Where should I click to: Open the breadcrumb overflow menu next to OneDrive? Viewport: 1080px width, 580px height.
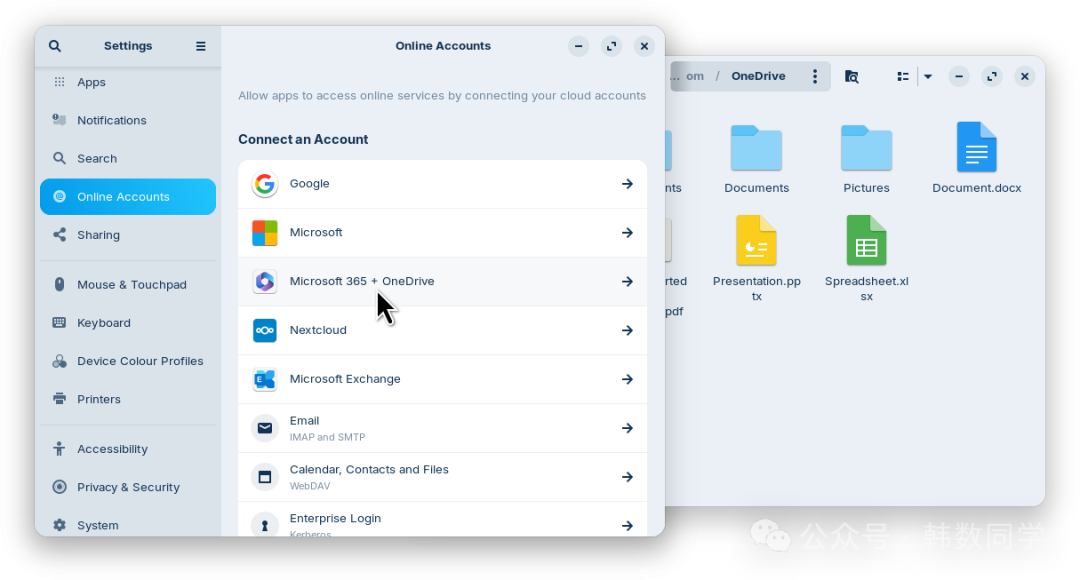pyautogui.click(x=814, y=76)
